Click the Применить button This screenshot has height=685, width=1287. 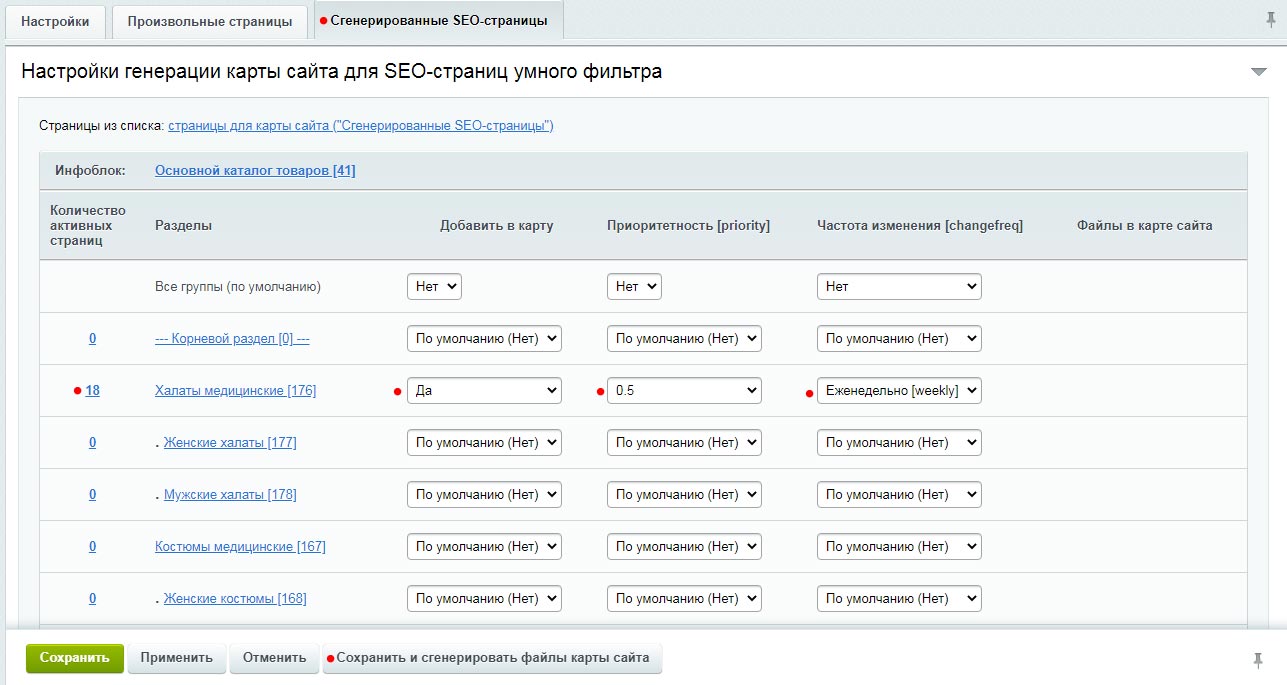point(176,658)
